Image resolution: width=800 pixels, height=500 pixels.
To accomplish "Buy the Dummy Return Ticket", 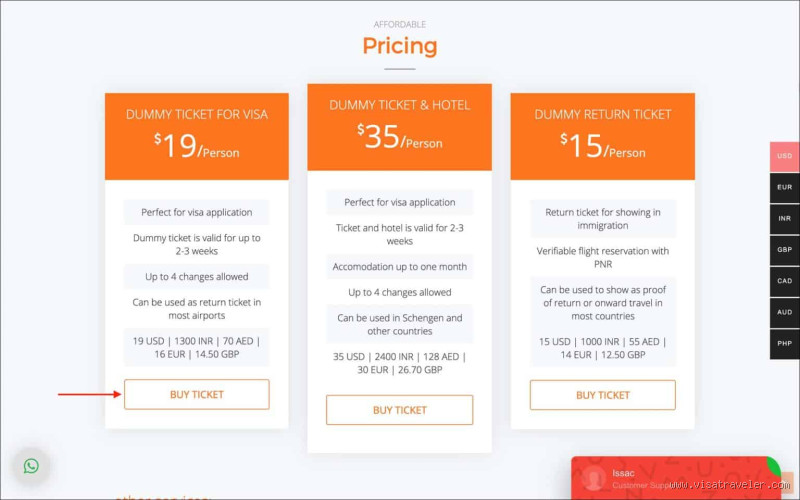I will (602, 395).
